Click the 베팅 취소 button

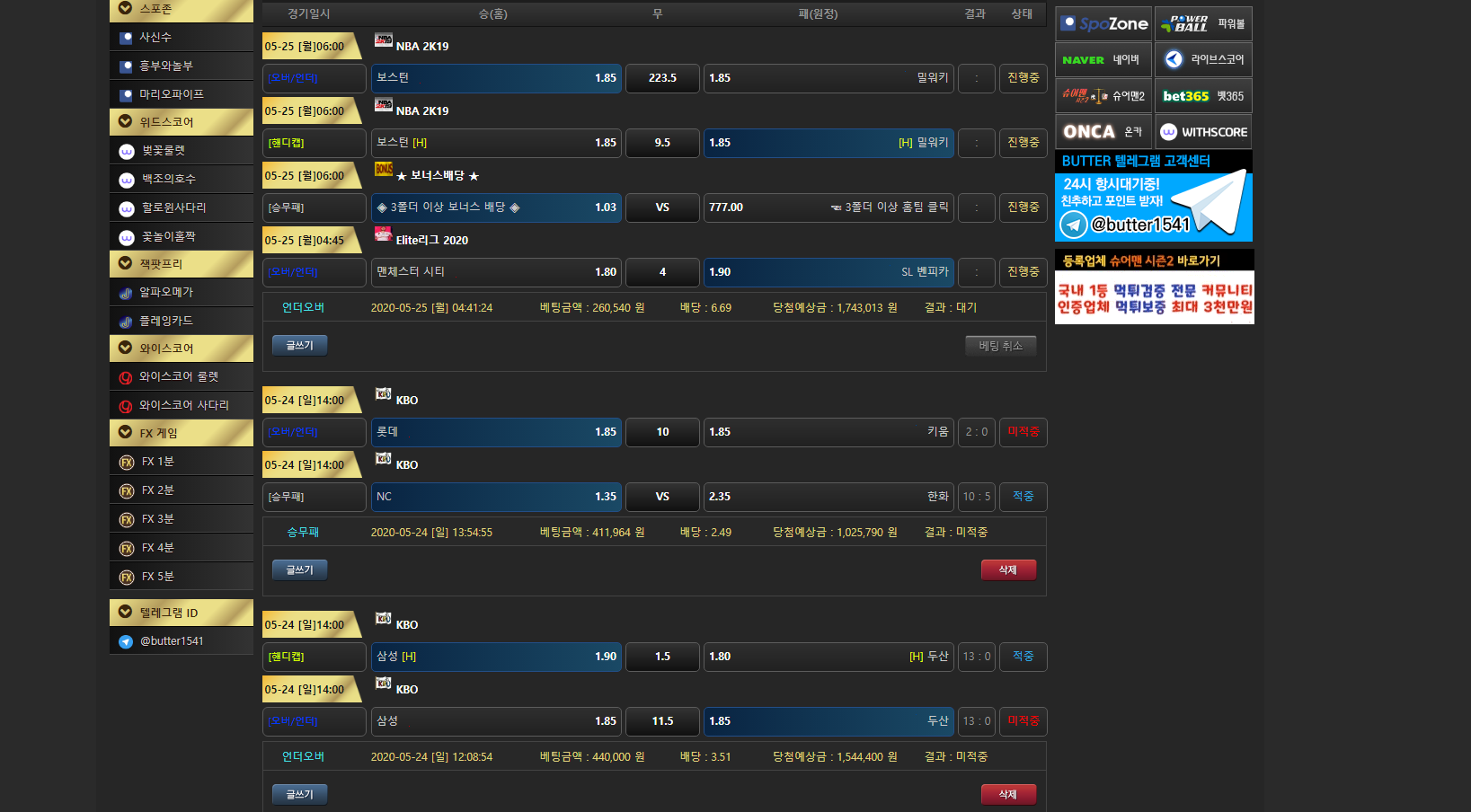pyautogui.click(x=1000, y=346)
